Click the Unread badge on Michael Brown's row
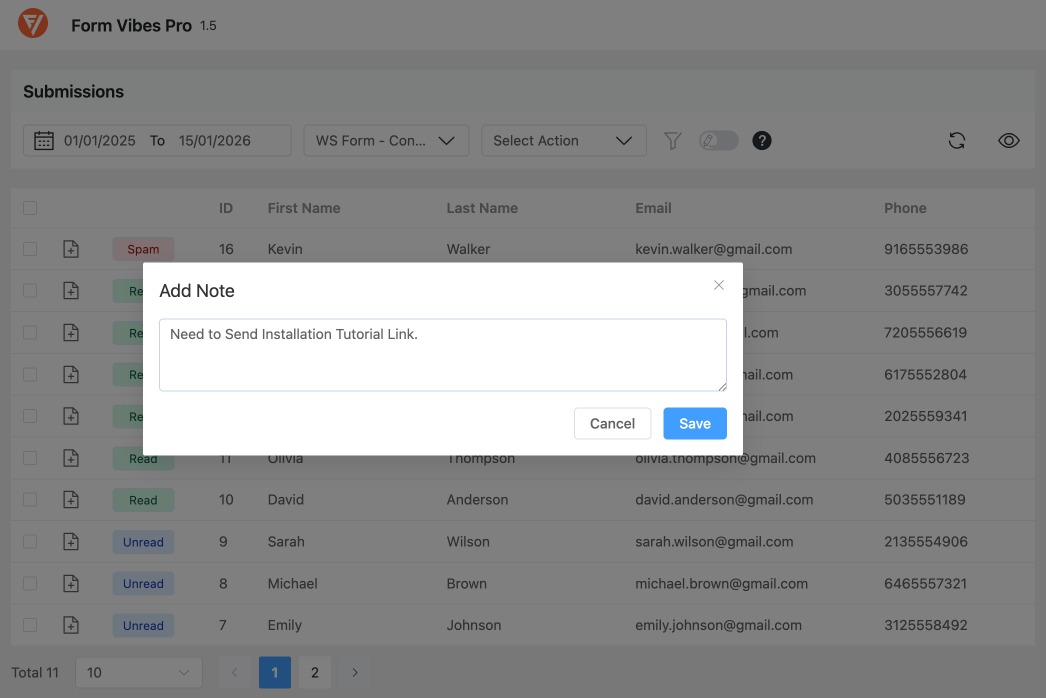Image resolution: width=1046 pixels, height=698 pixels. coord(143,583)
